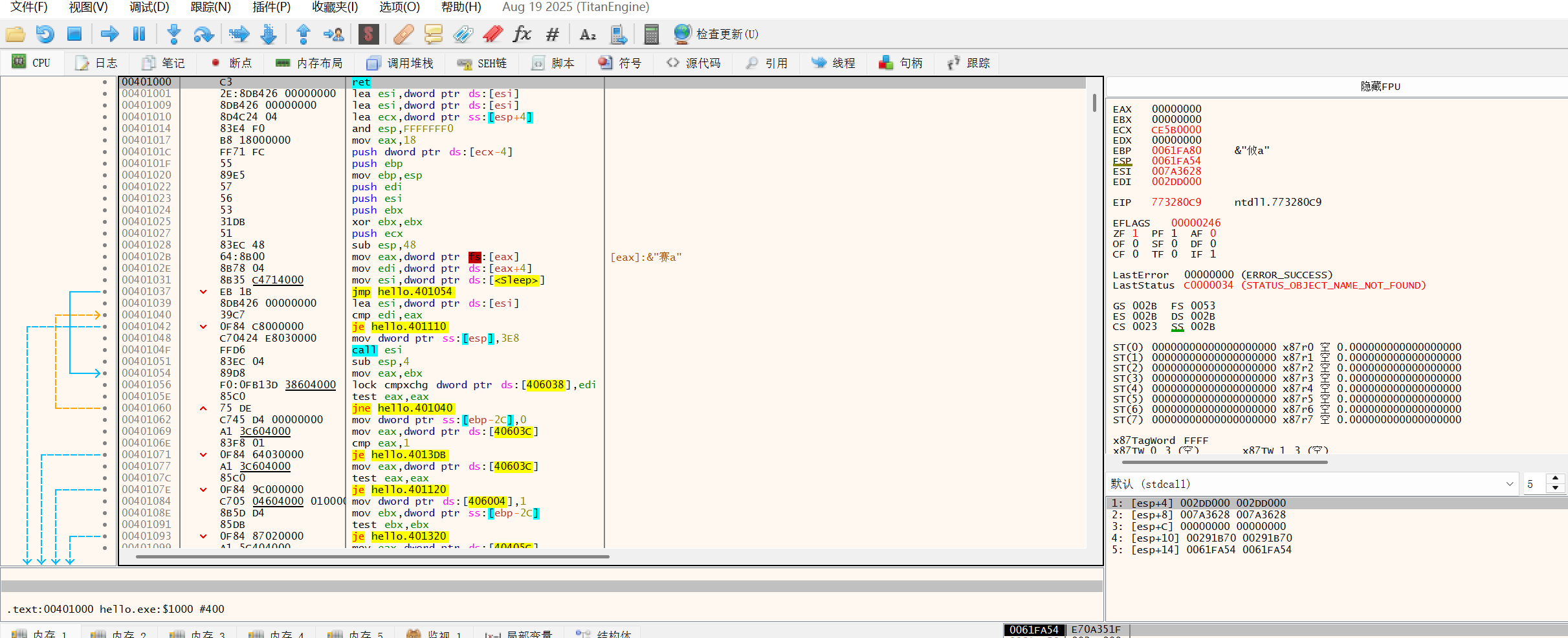Click the Step Over curved arrow icon
This screenshot has width=1568, height=638.
204,34
